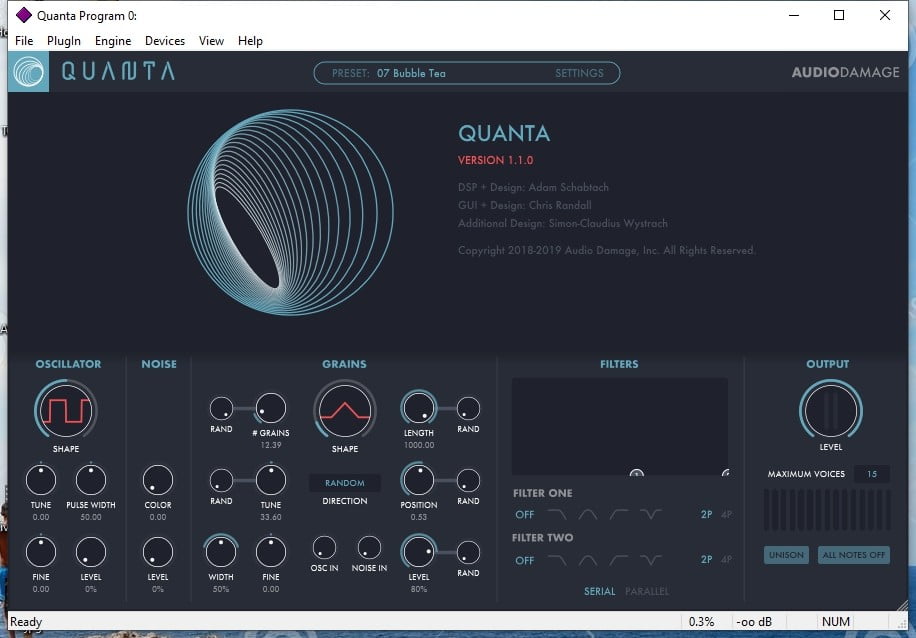
Task: Open the grain Direction RANDOM selector
Action: (345, 483)
